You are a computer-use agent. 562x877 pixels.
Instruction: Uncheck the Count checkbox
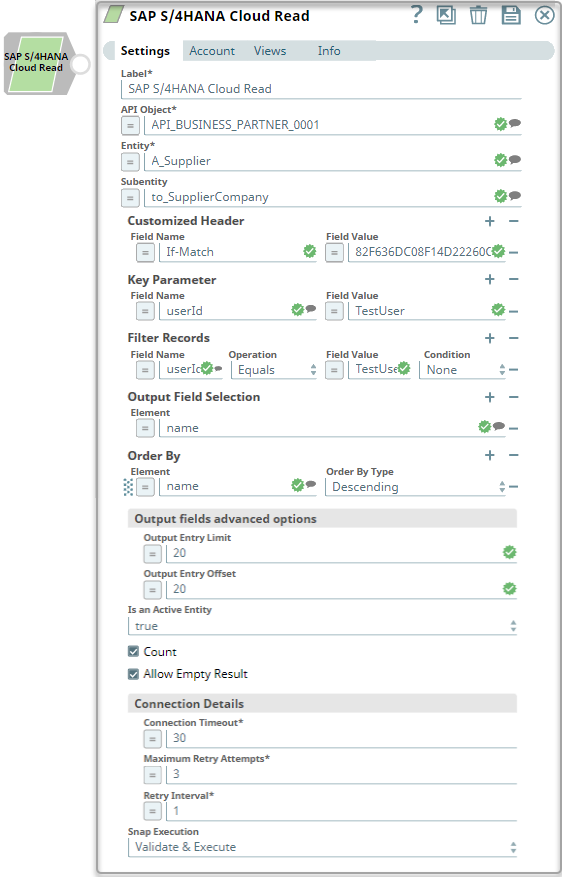133,651
